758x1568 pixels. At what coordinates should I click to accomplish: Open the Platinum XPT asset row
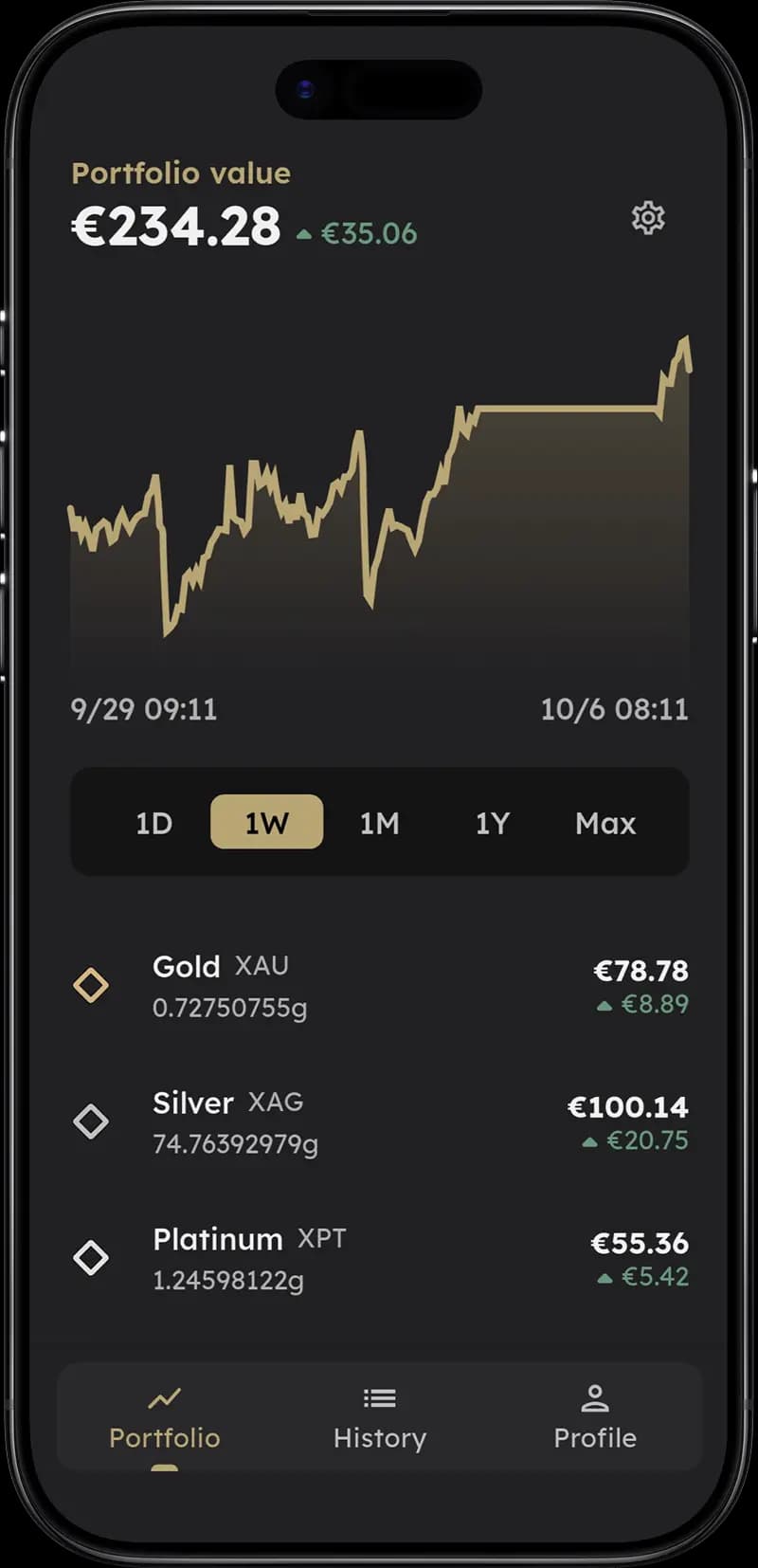click(x=379, y=1258)
